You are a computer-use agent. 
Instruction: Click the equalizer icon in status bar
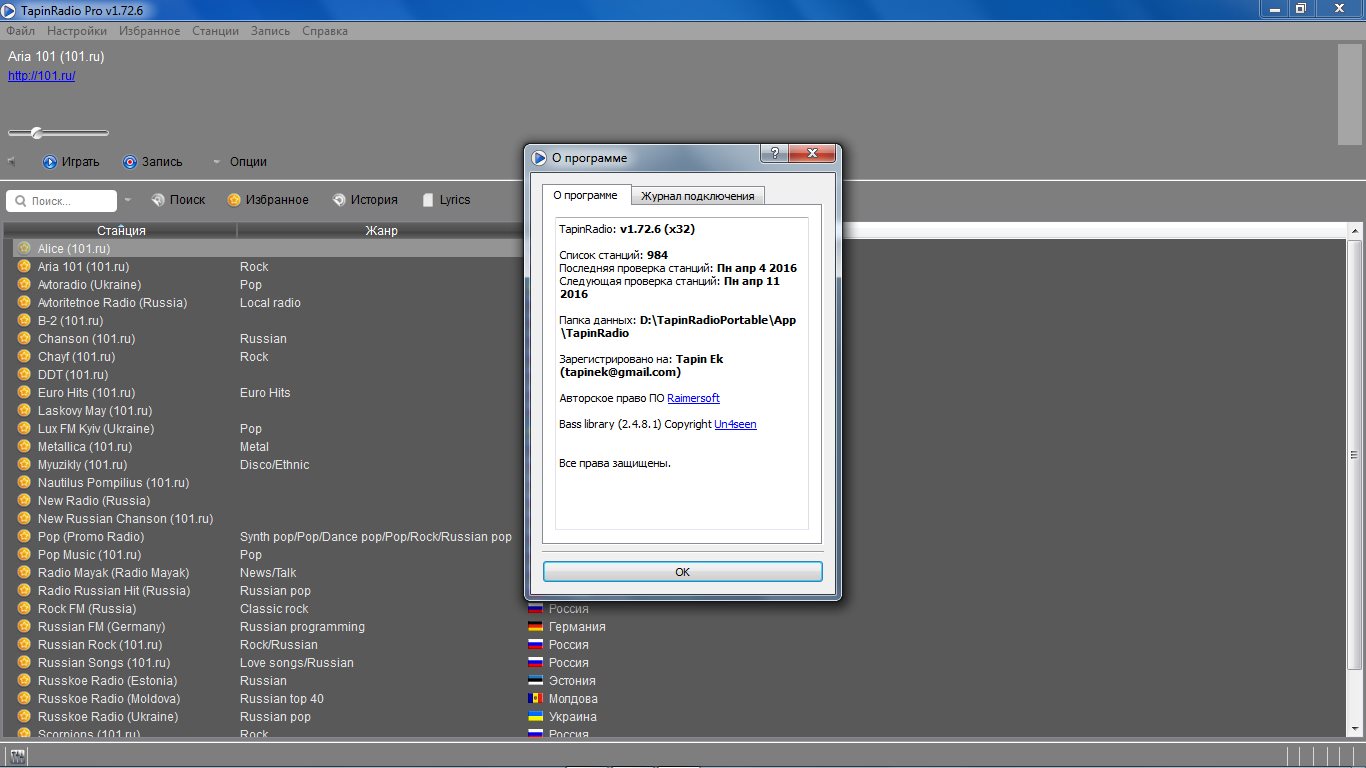17,756
